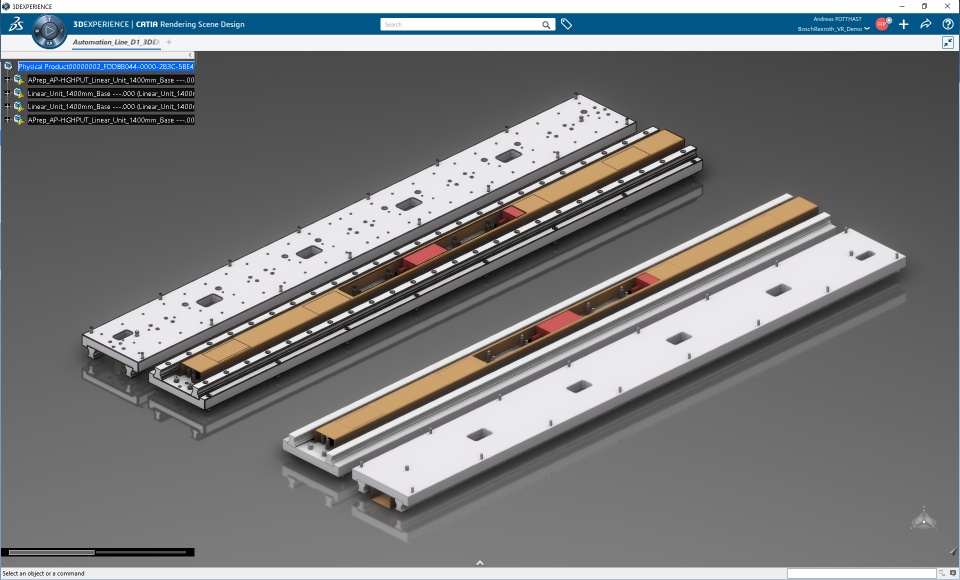Expand the first APrep_AP-HGHPUT tree node
This screenshot has height=580, width=960.
(x=7, y=80)
